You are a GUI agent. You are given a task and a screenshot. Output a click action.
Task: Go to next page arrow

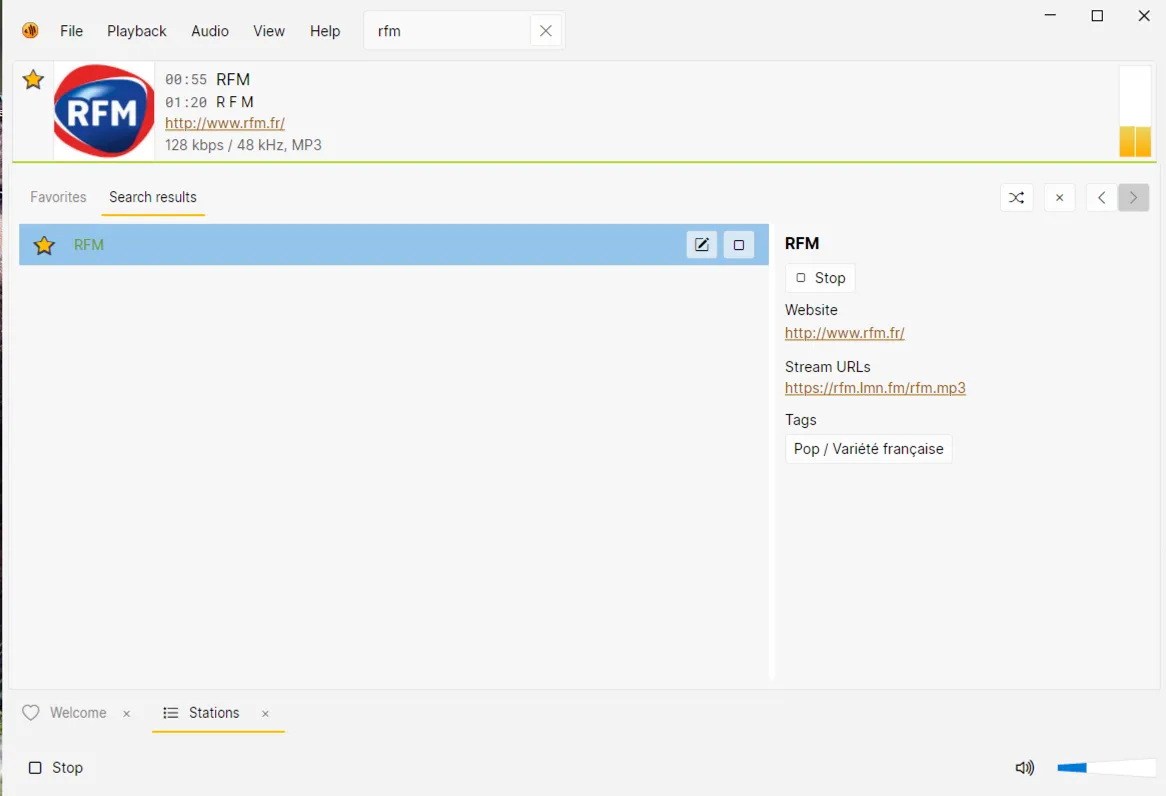coord(1133,198)
